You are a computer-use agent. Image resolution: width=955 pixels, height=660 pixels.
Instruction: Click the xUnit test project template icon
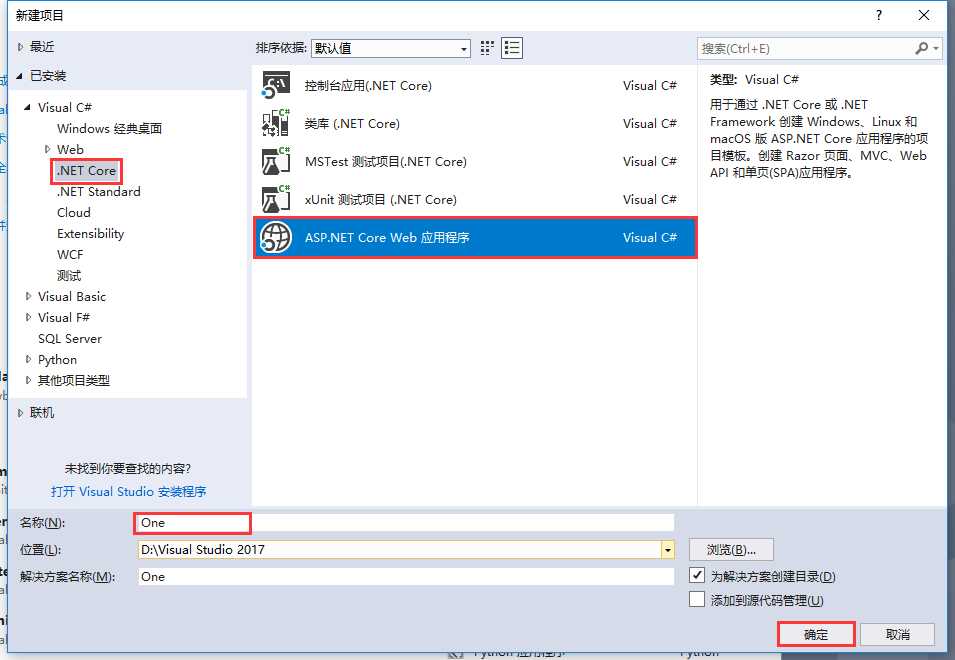point(276,199)
